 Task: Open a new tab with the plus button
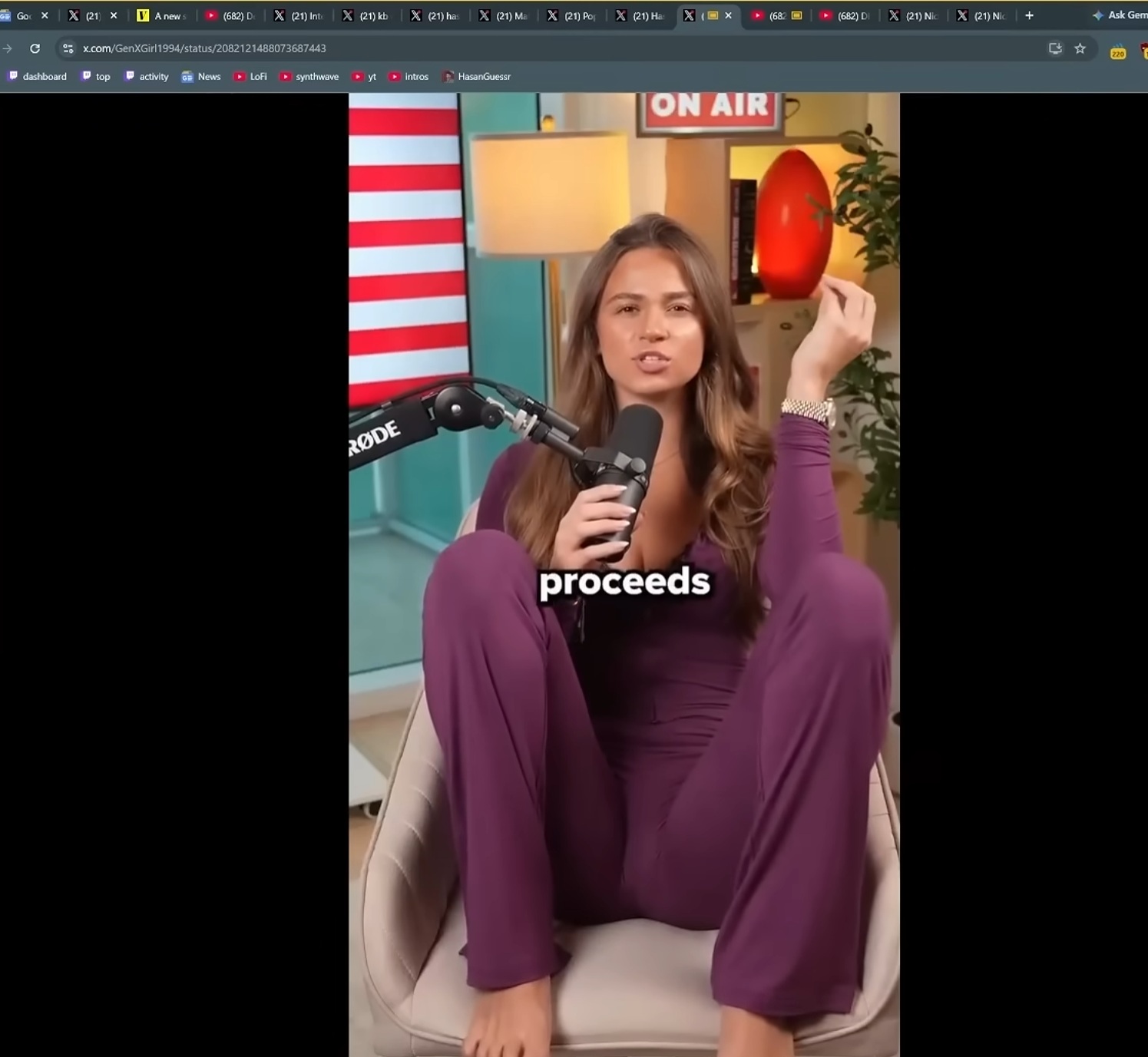point(1029,15)
